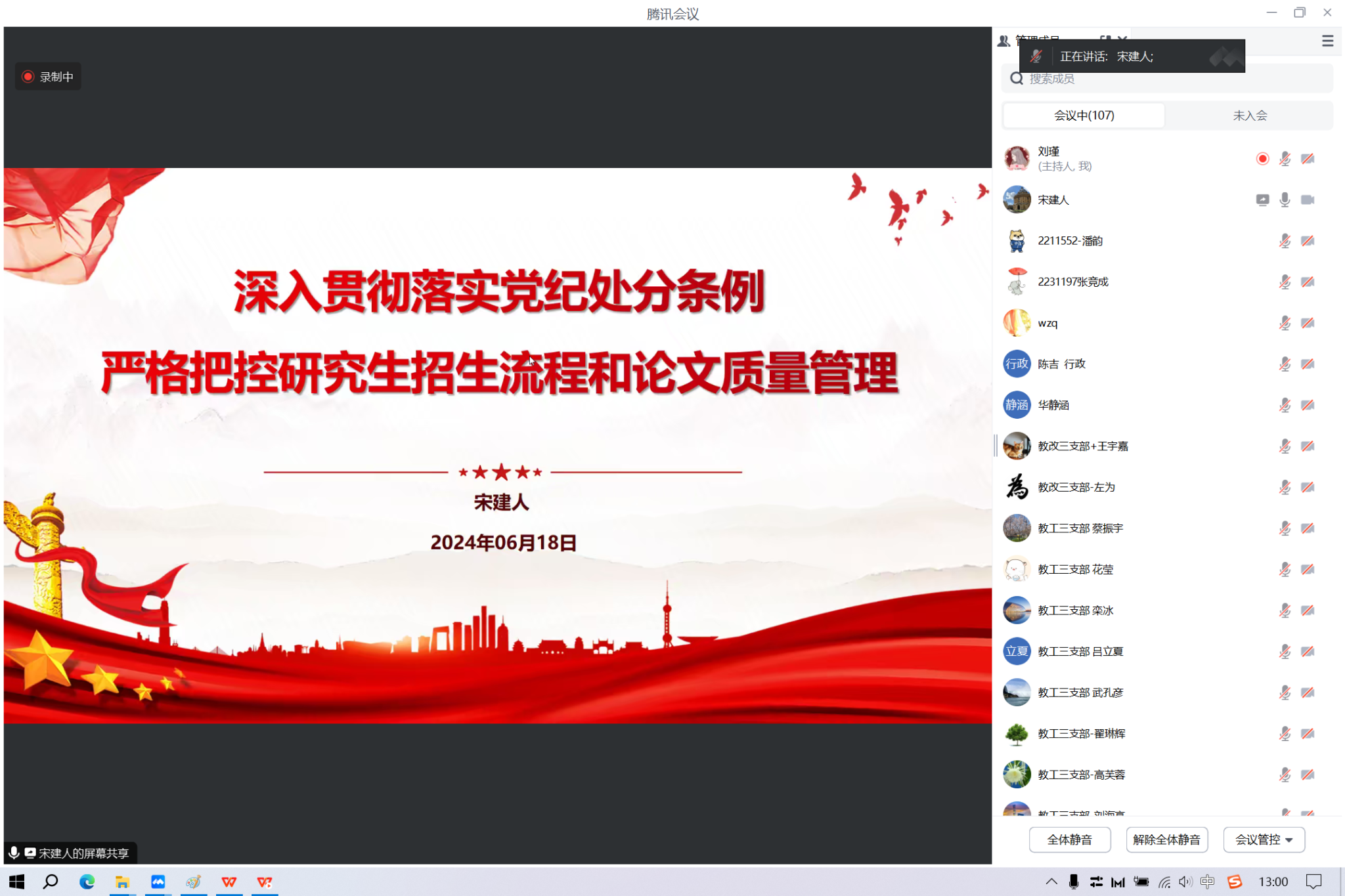
Task: Open the Windows Start menu
Action: (x=17, y=882)
